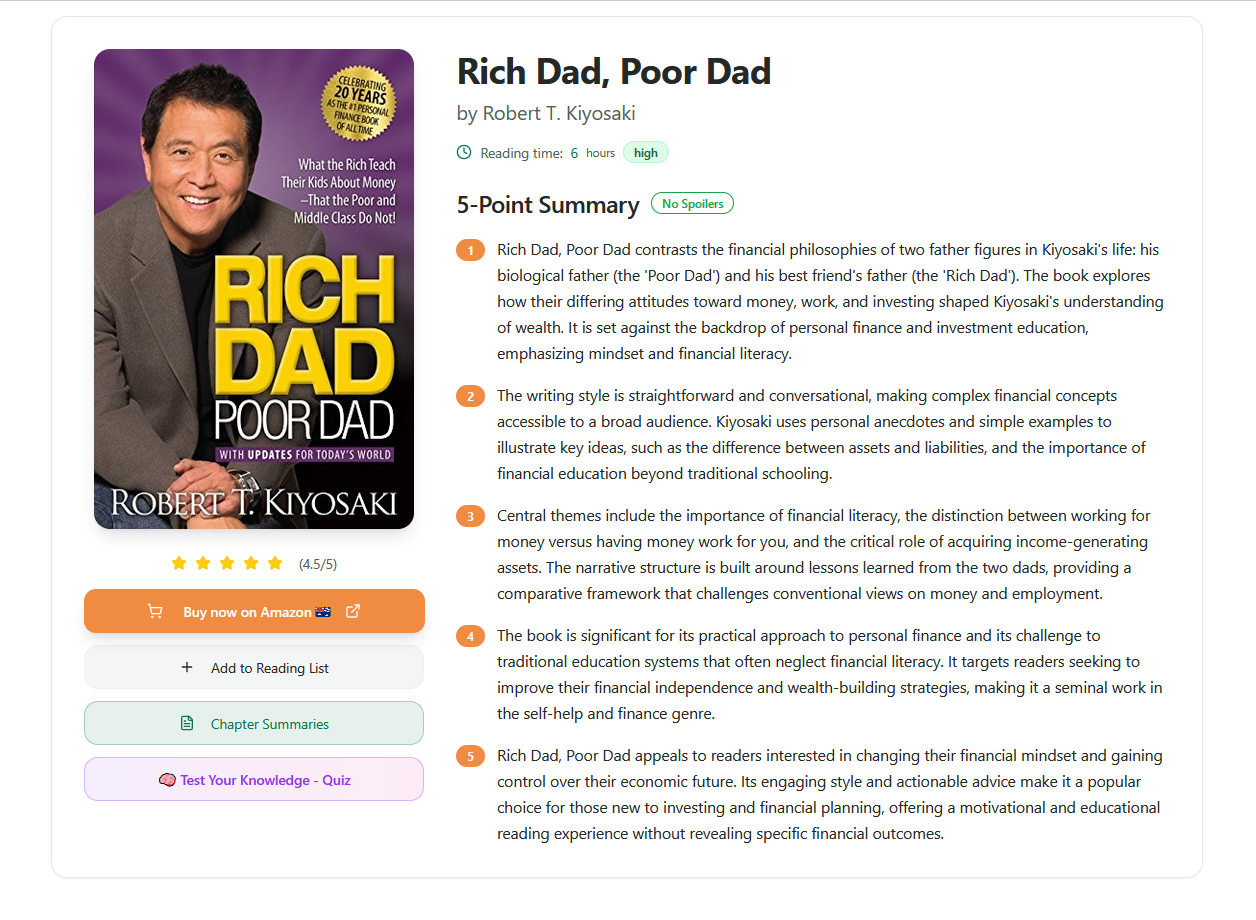1256x920 pixels.
Task: Click the shopping cart icon
Action: tap(155, 611)
